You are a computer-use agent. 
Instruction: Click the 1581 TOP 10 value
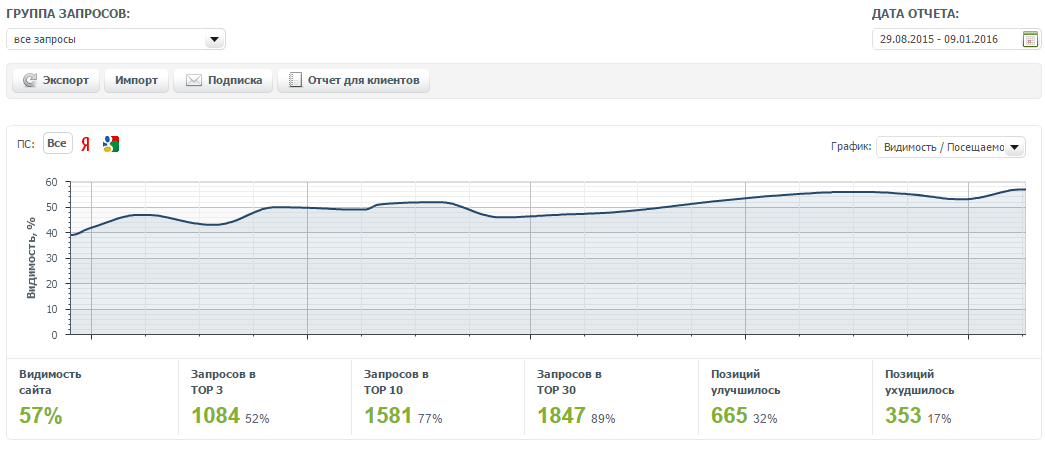point(389,416)
